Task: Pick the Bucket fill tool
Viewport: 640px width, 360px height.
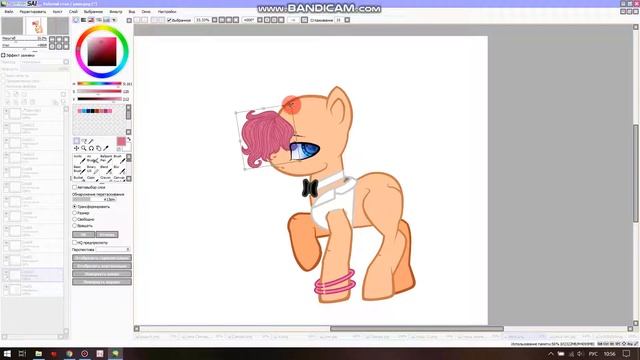Action: (79, 178)
